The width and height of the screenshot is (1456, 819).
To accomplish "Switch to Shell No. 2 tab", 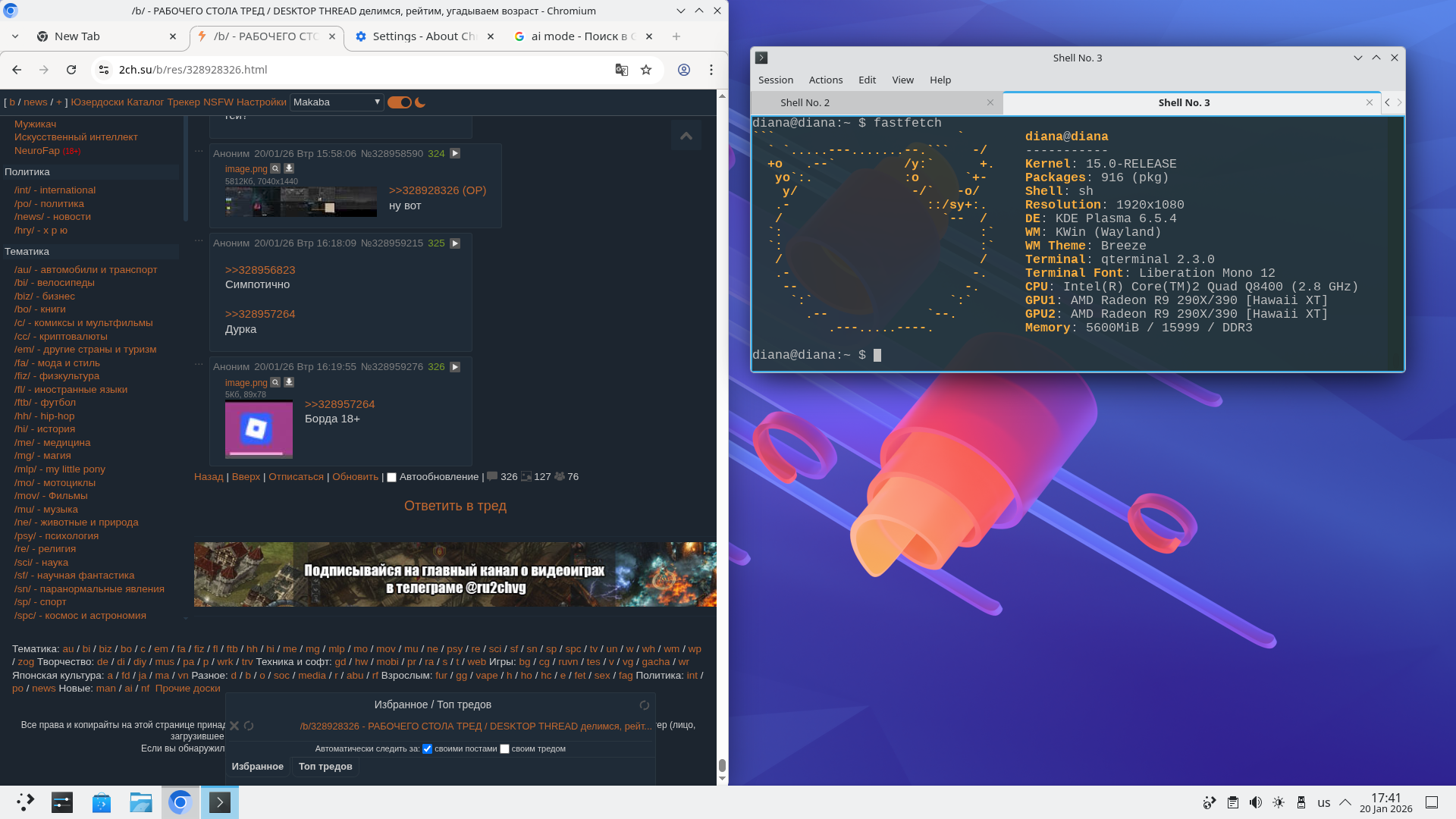I will [x=805, y=102].
